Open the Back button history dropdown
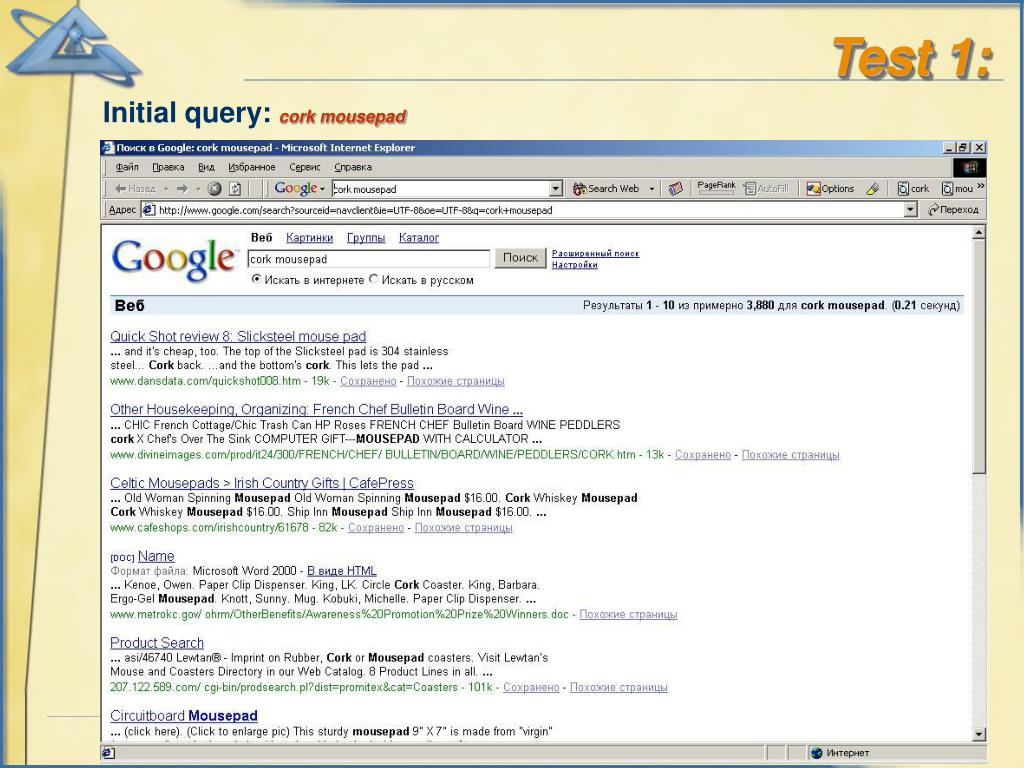This screenshot has width=1024, height=768. (166, 189)
